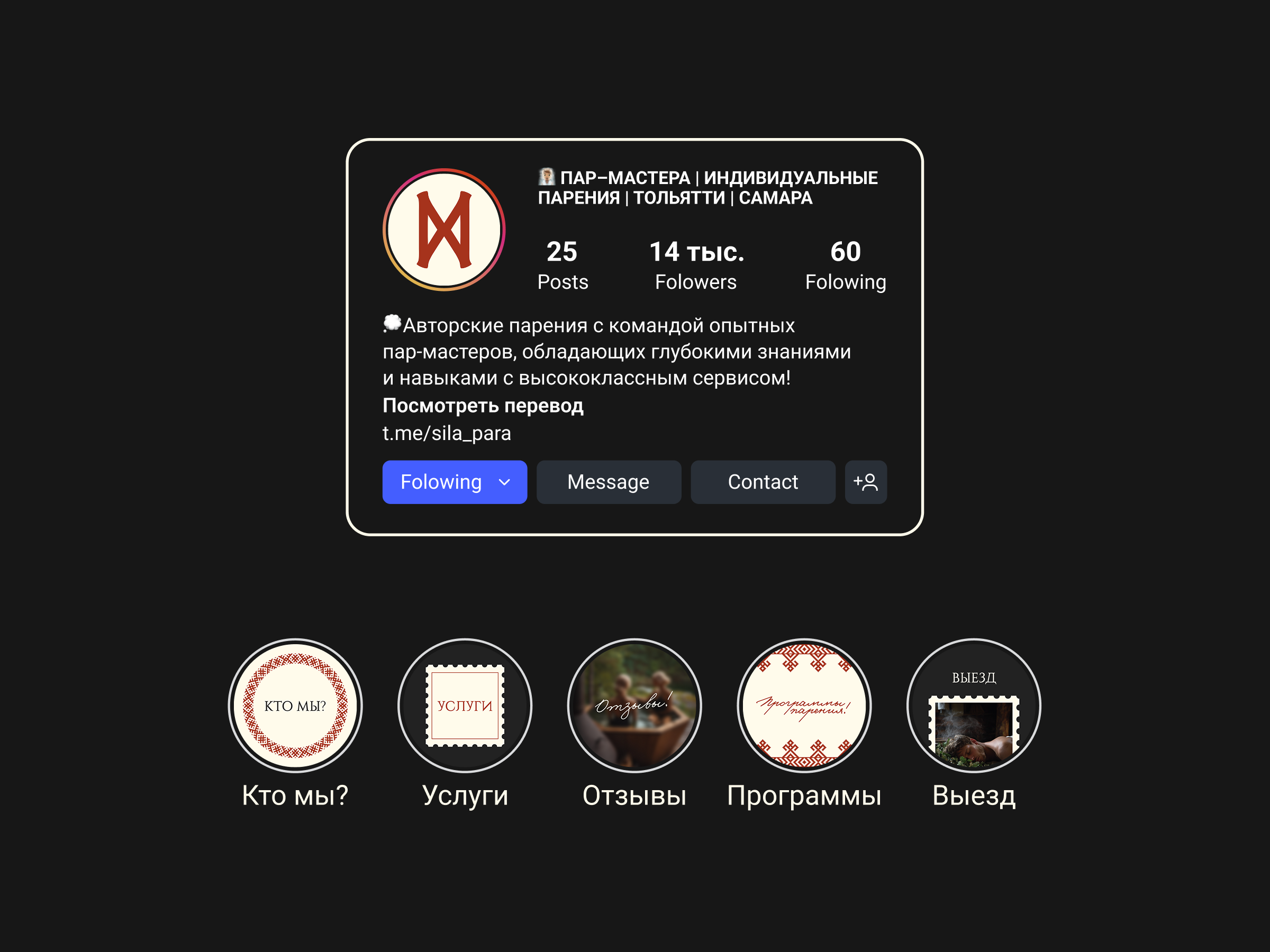This screenshot has width=1270, height=952.
Task: Open the t.me/sila_para link
Action: pyautogui.click(x=447, y=433)
